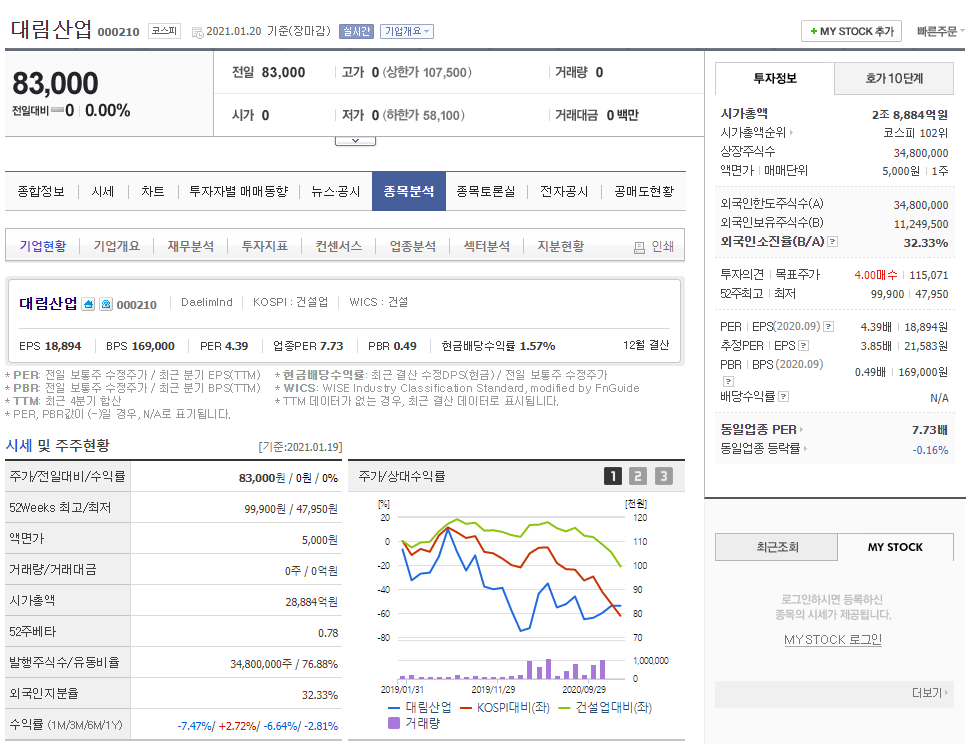Open 더보기 for more stocks
The width and height of the screenshot is (970, 744).
(929, 693)
